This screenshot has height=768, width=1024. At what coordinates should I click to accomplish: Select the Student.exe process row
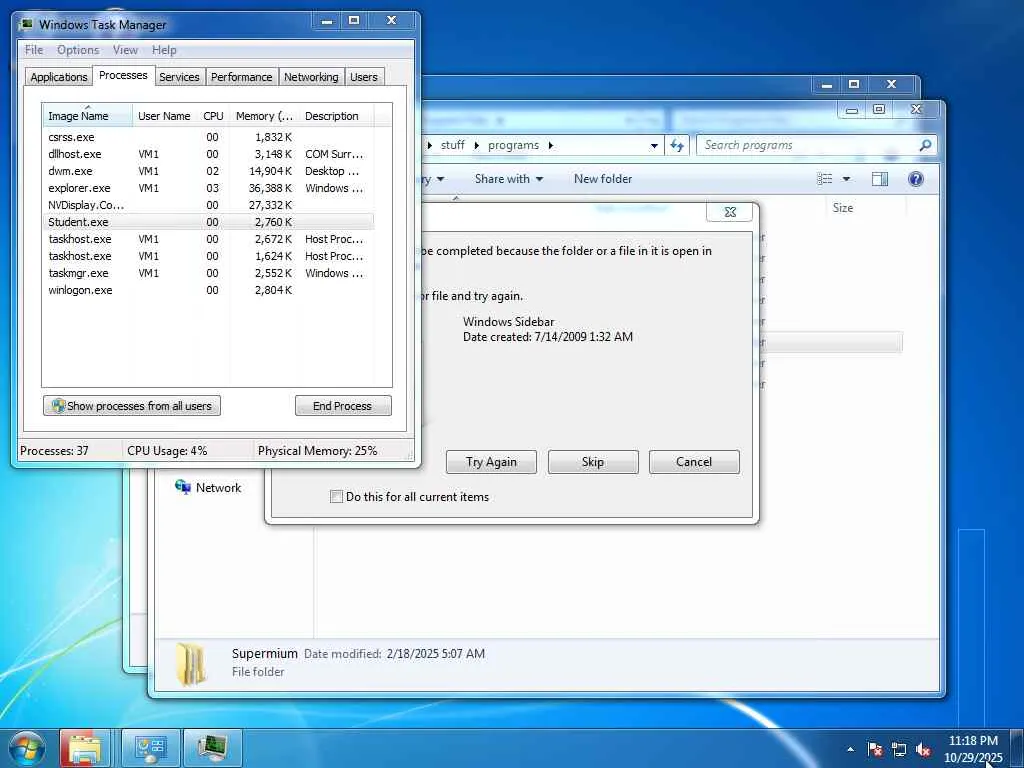[x=208, y=222]
